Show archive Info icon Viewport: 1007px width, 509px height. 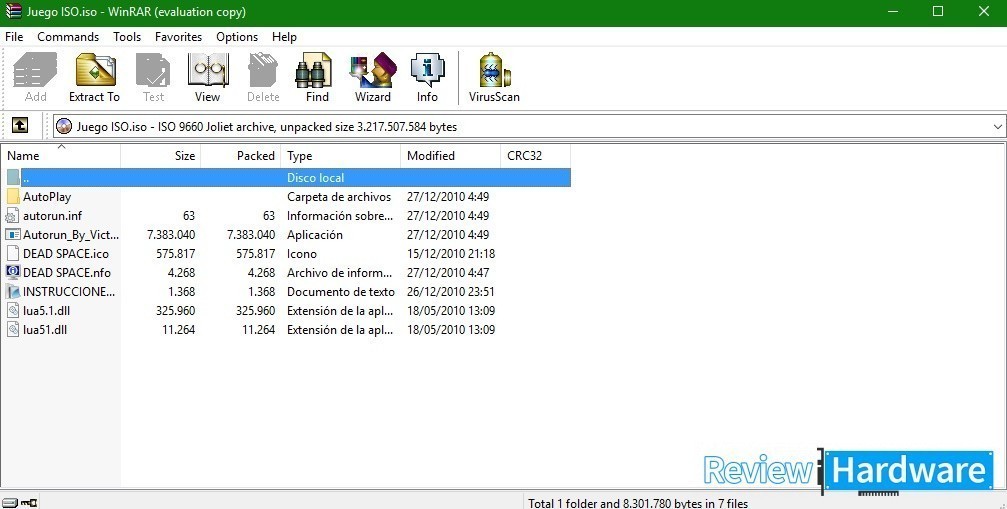pyautogui.click(x=427, y=70)
